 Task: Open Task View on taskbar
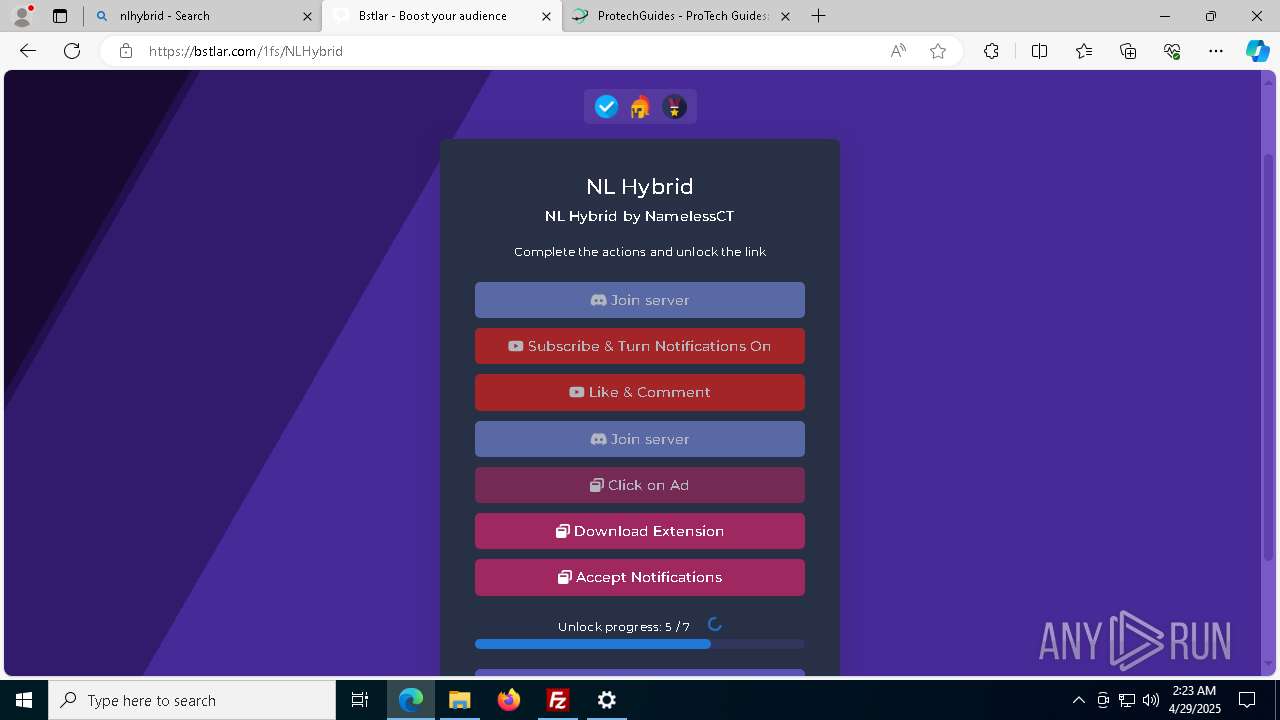[x=361, y=700]
